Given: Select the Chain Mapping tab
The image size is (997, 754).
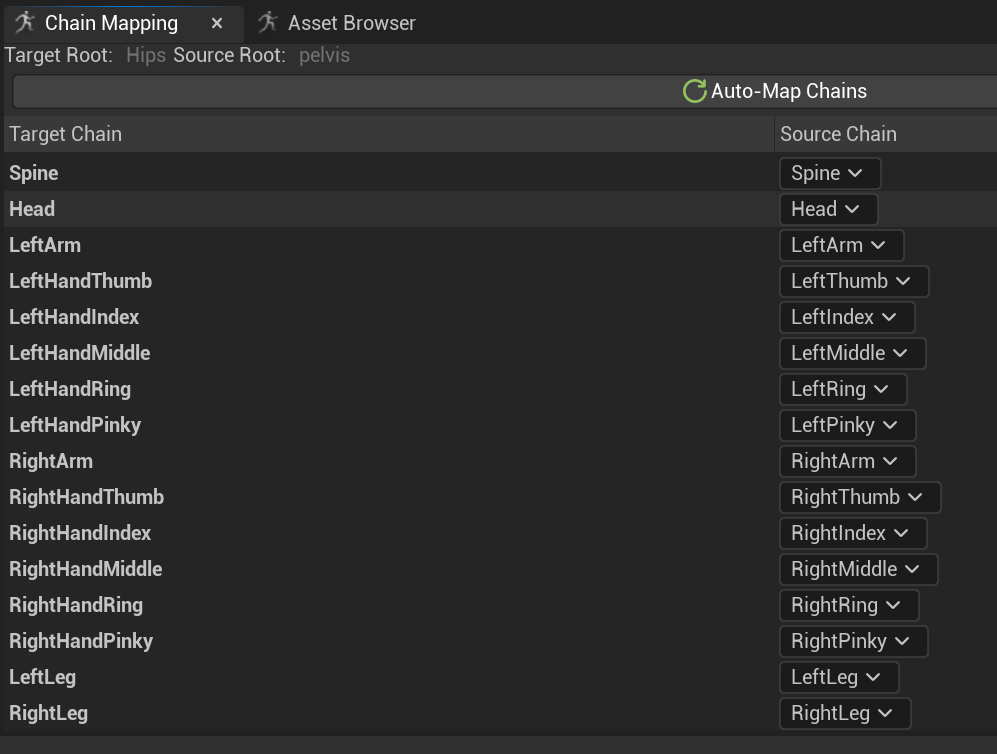Looking at the screenshot, I should click(x=110, y=23).
